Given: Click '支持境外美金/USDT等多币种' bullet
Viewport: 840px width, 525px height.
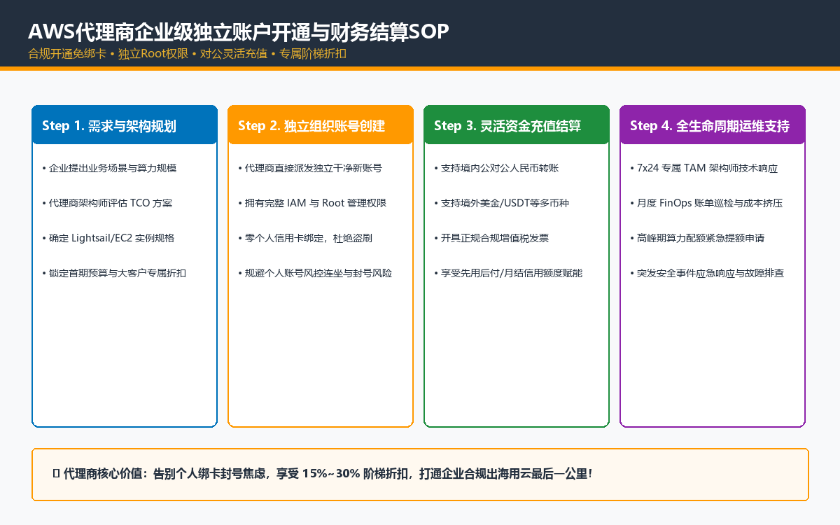Looking at the screenshot, I should (501, 203).
